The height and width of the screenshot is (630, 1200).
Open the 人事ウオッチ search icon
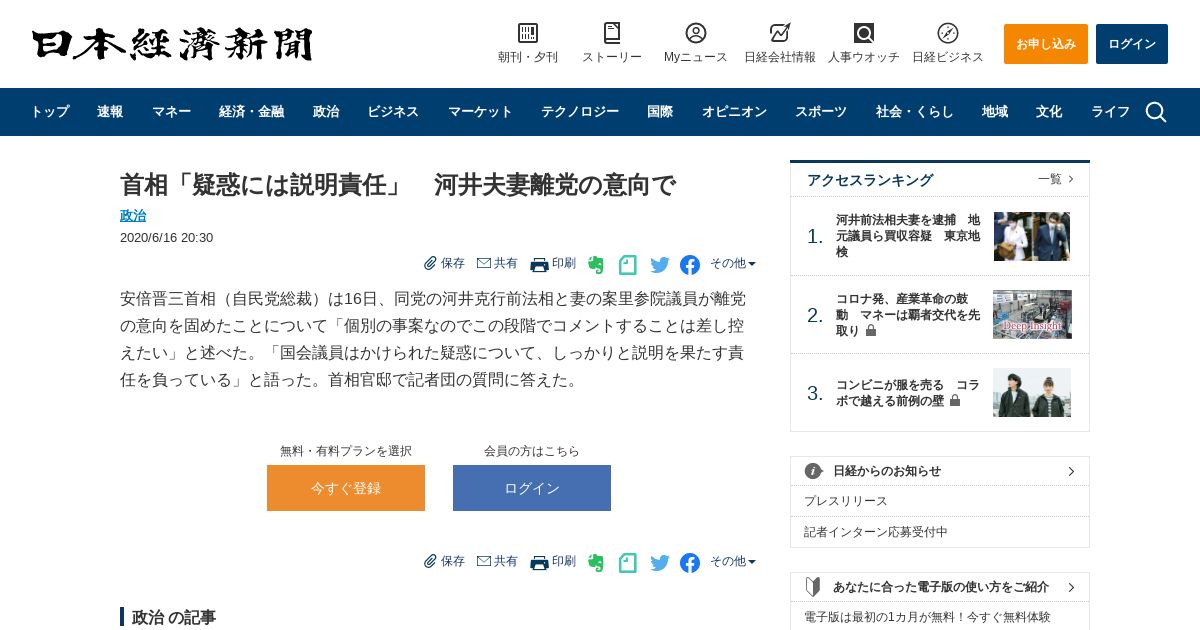pyautogui.click(x=864, y=33)
